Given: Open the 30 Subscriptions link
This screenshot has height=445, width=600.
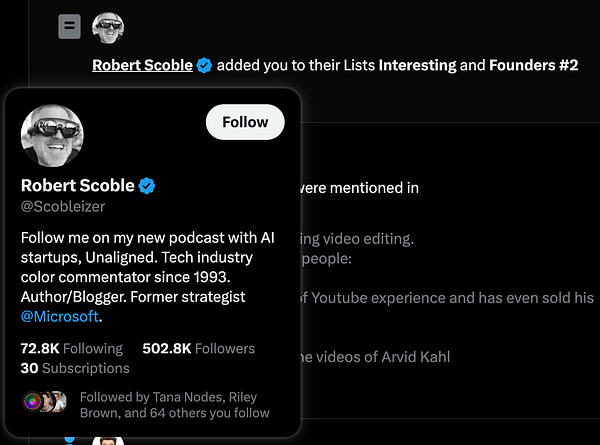Looking at the screenshot, I should point(74,368).
